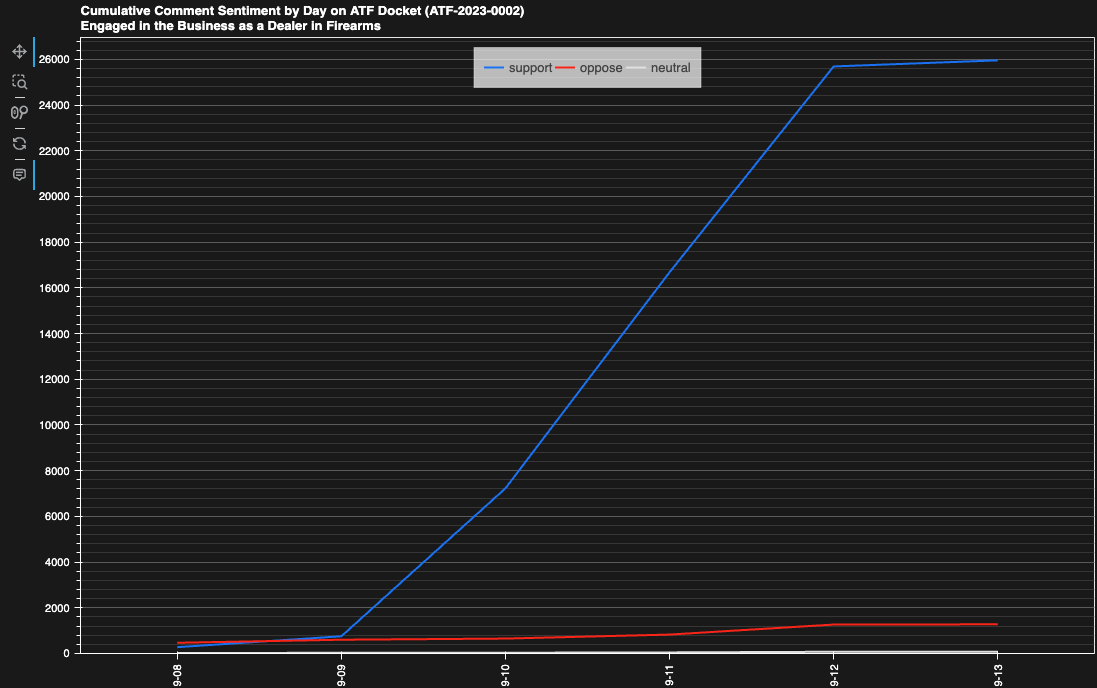Click the Reset plot icon
This screenshot has height=688, width=1097.
pos(19,144)
